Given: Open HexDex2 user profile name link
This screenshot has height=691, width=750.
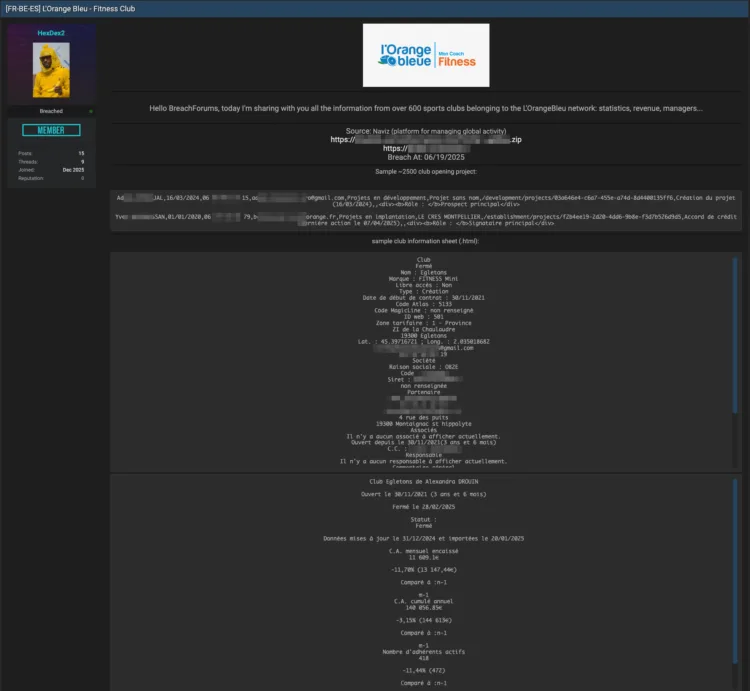Looking at the screenshot, I should point(51,33).
